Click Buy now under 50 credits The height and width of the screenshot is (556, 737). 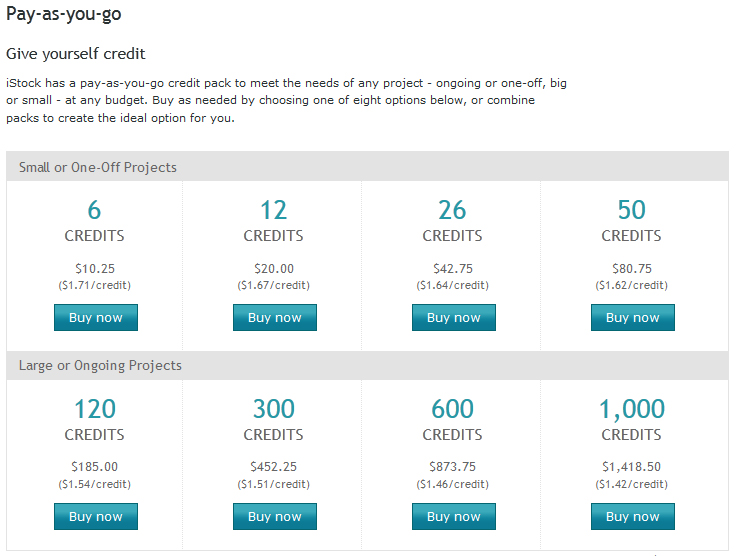[x=633, y=317]
